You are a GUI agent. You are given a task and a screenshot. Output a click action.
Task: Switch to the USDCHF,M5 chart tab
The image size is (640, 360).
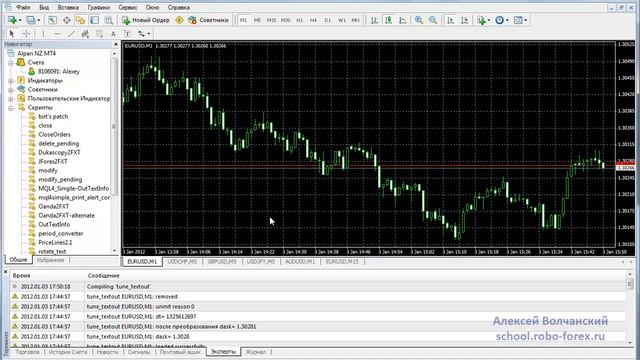(x=182, y=262)
